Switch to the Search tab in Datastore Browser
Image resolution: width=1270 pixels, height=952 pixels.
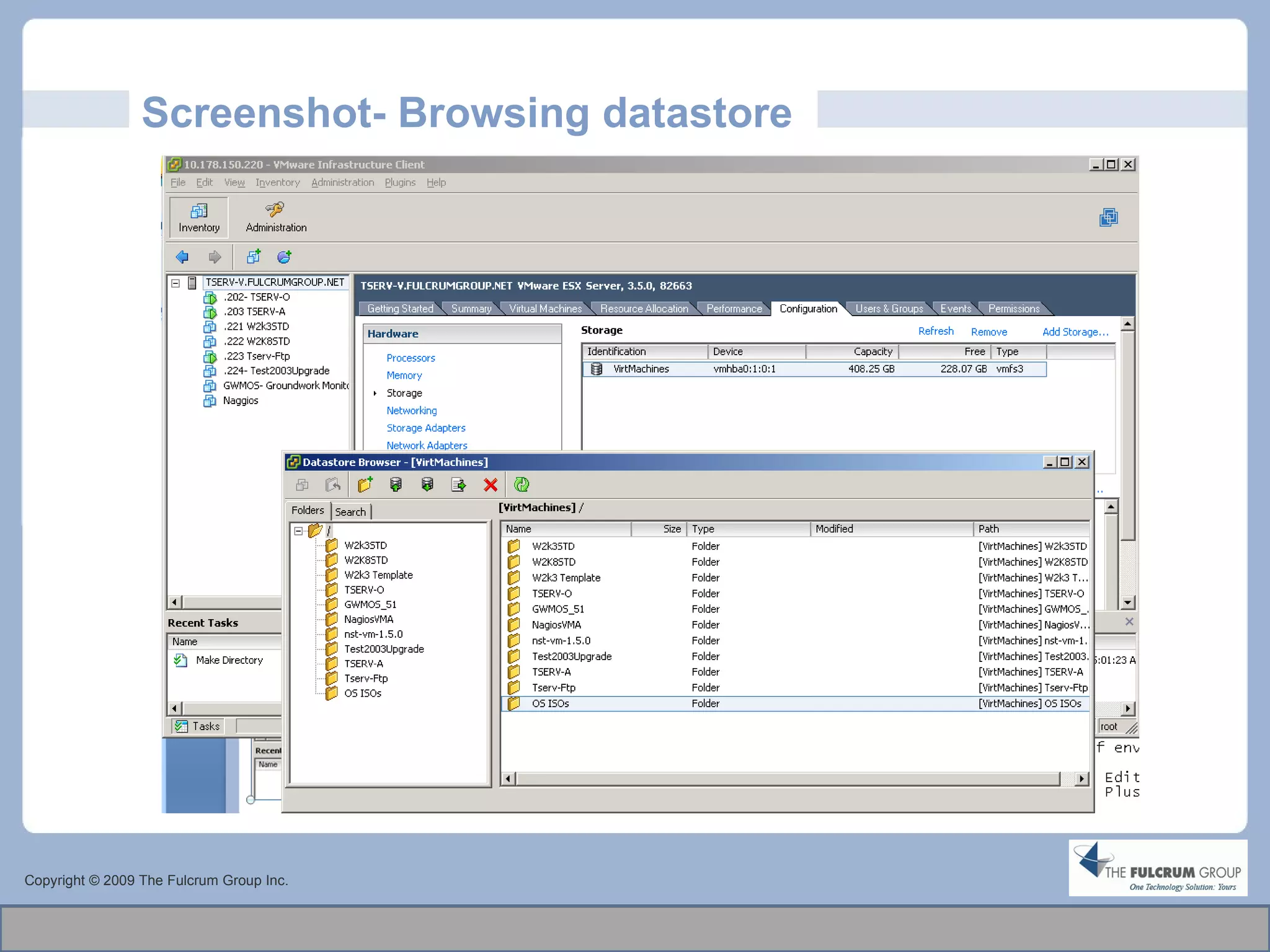click(x=350, y=511)
